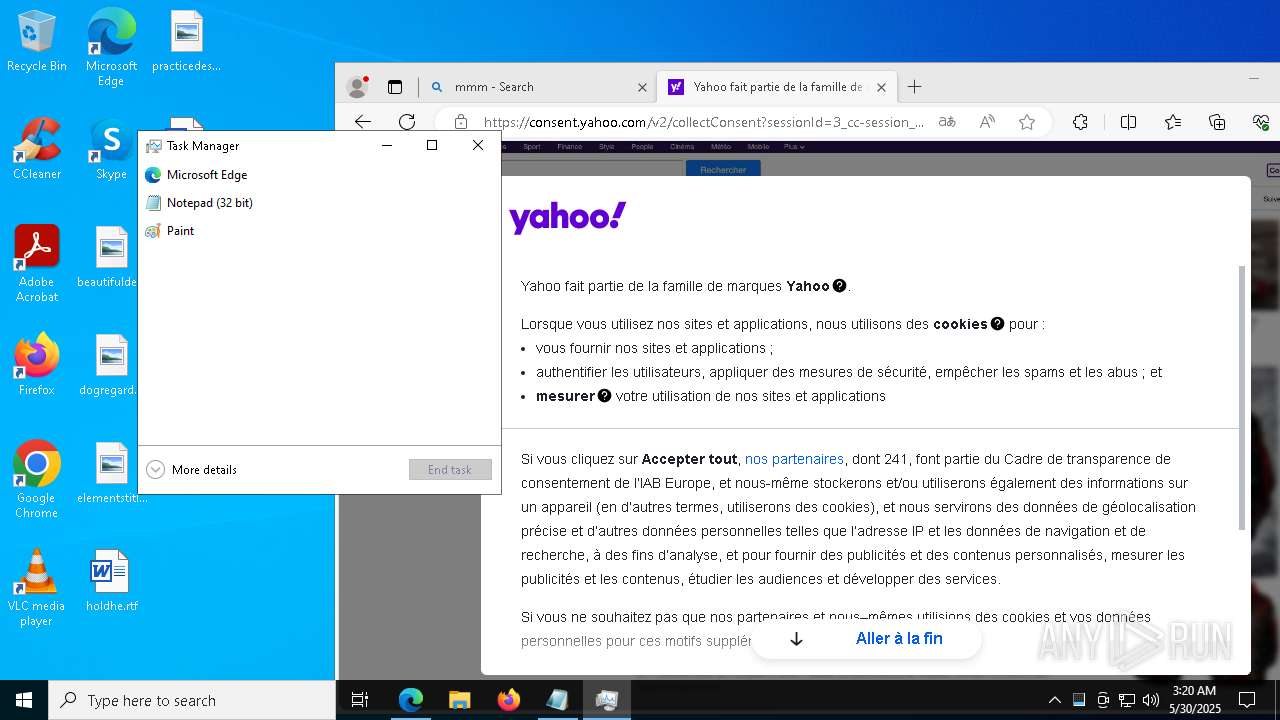
Task: Open Browser essentials heart icon
Action: [1261, 122]
